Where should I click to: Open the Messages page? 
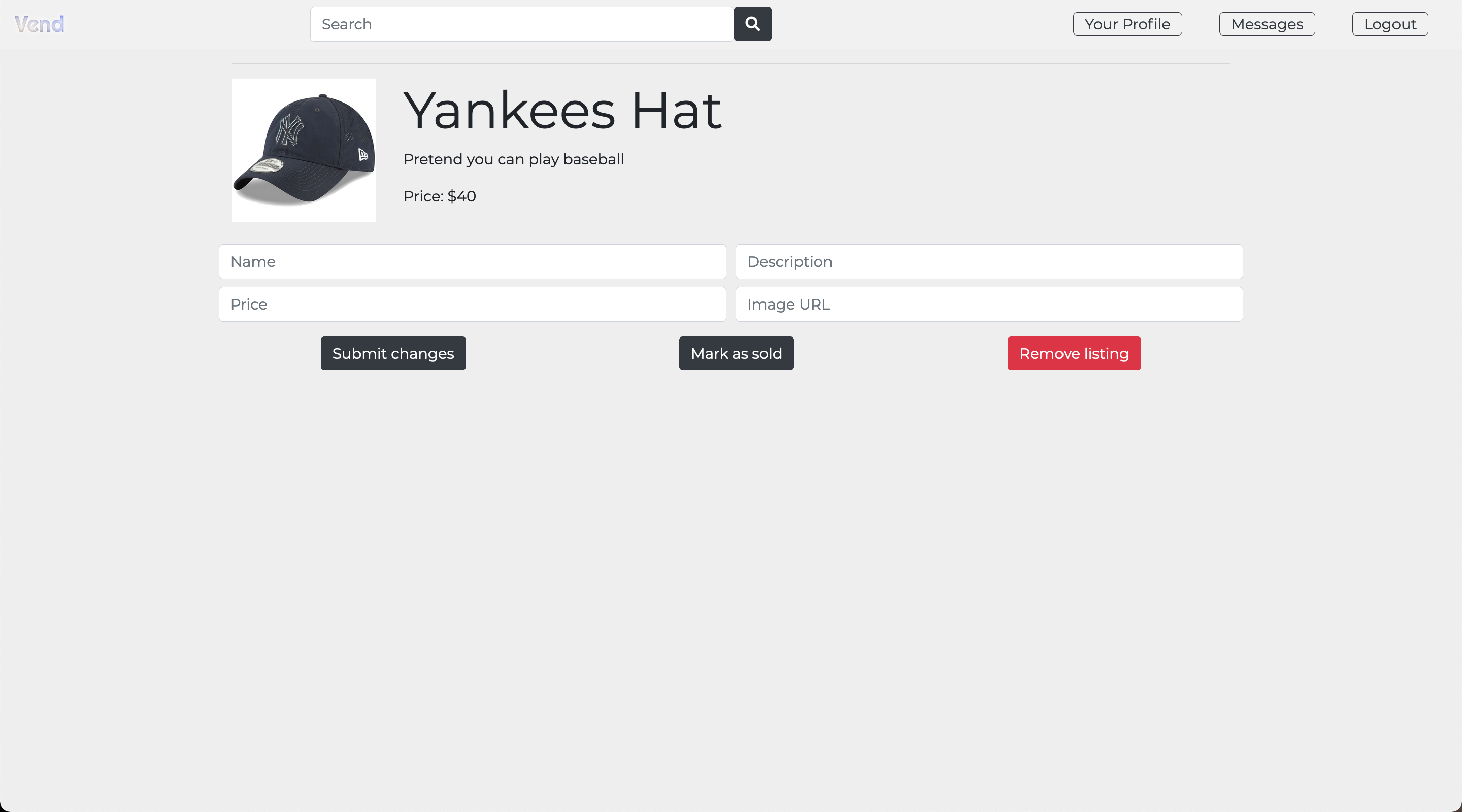tap(1266, 24)
